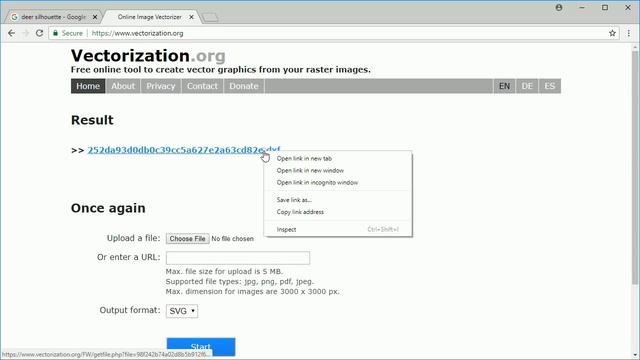Viewport: 640px width, 360px height.
Task: Focus the Or enter a URL field
Action: point(238,258)
